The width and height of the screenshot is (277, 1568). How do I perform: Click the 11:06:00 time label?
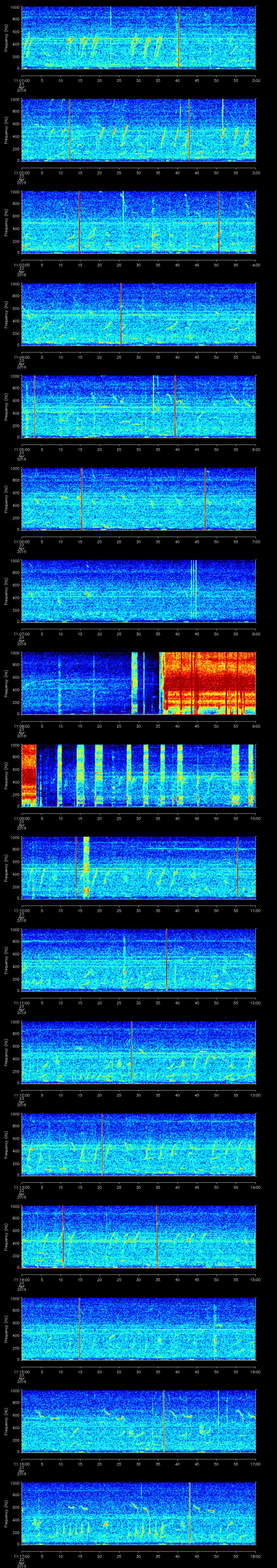21,542
